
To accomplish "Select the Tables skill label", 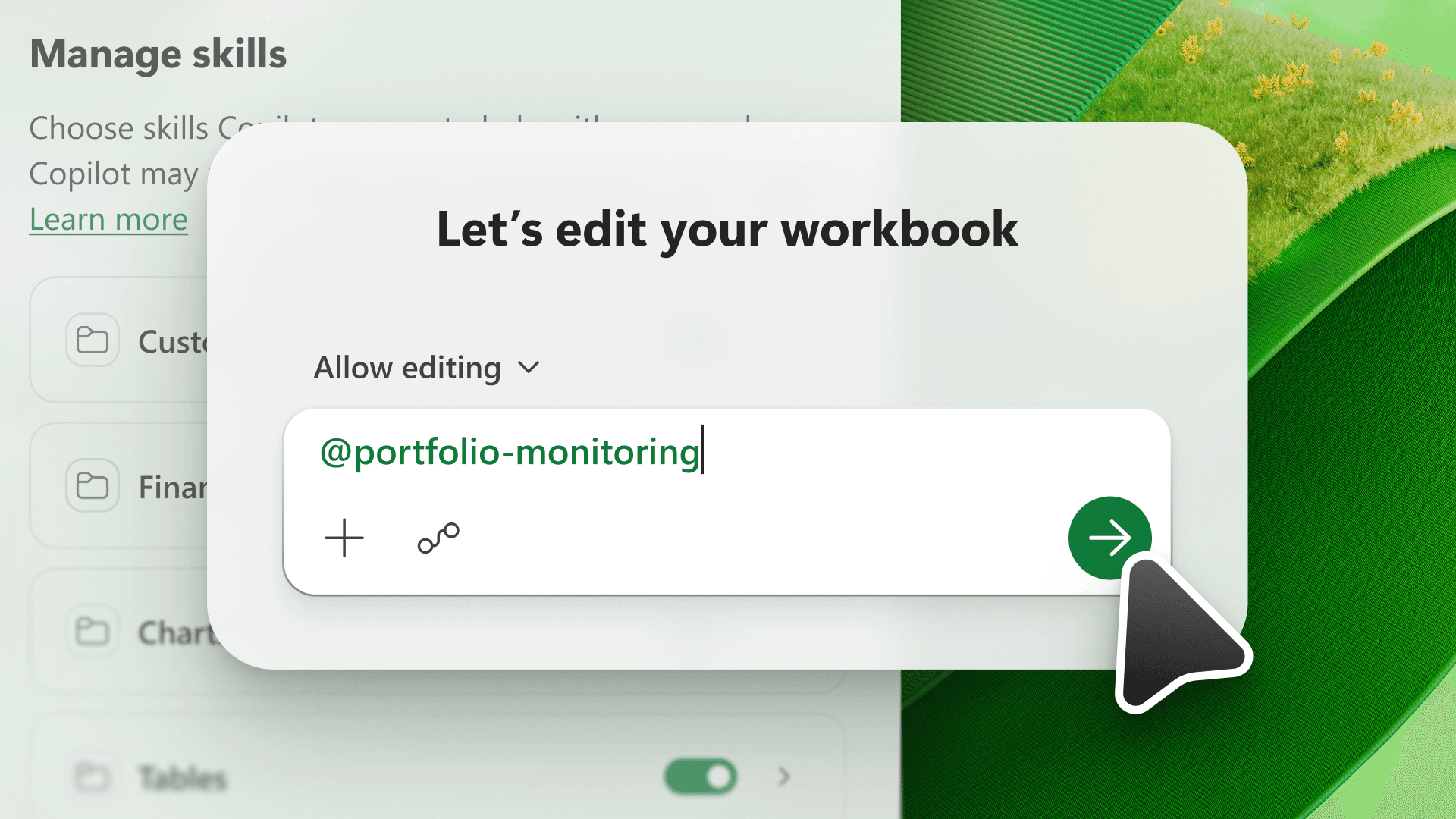I will click(x=183, y=778).
